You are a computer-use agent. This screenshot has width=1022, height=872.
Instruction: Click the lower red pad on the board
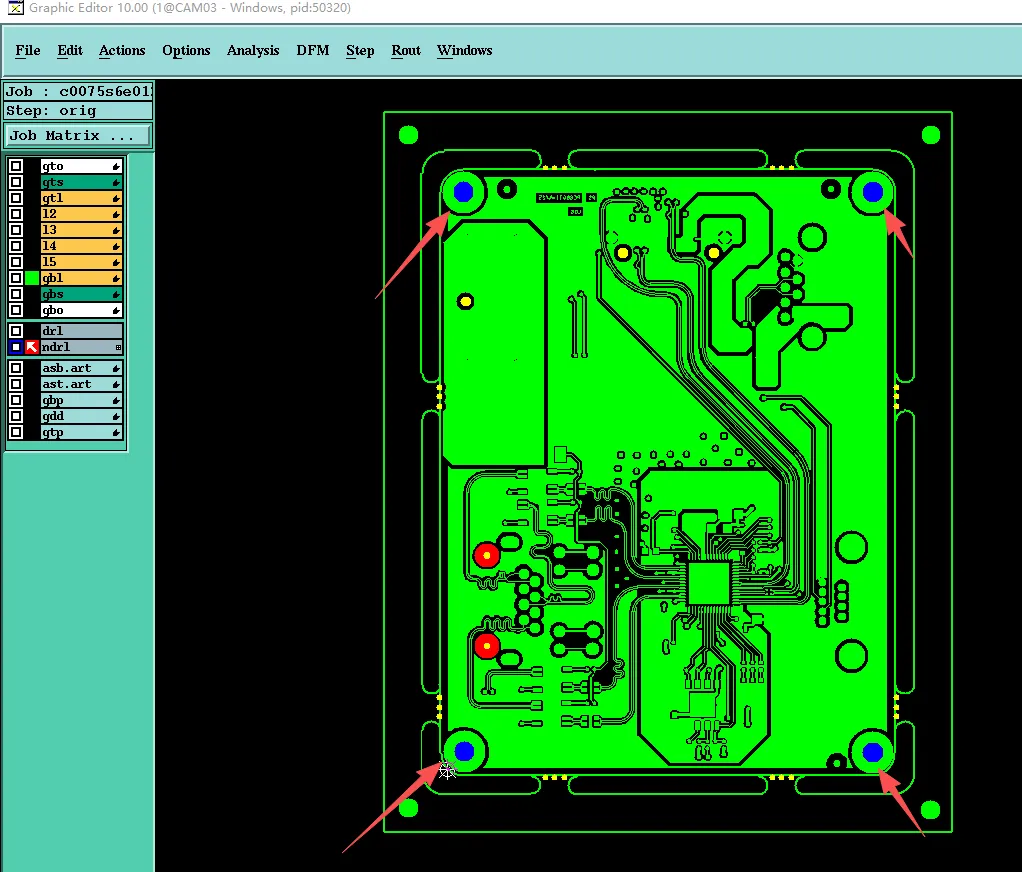[486, 646]
